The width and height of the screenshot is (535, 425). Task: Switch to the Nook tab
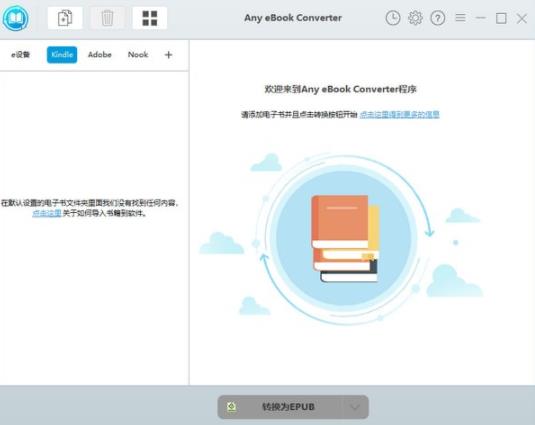[x=138, y=55]
